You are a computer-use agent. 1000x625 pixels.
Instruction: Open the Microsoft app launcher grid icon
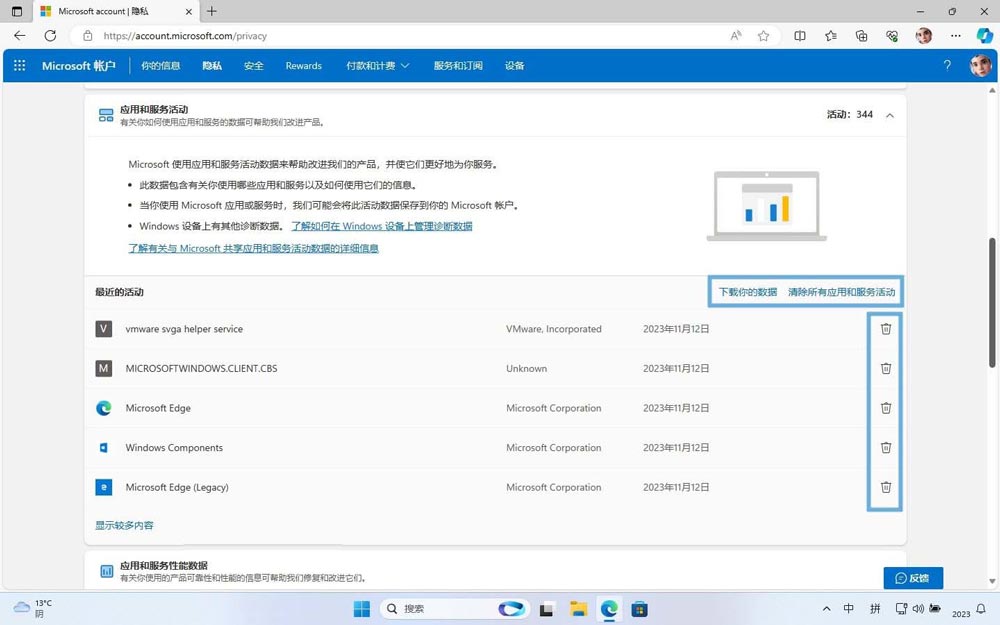coord(18,65)
